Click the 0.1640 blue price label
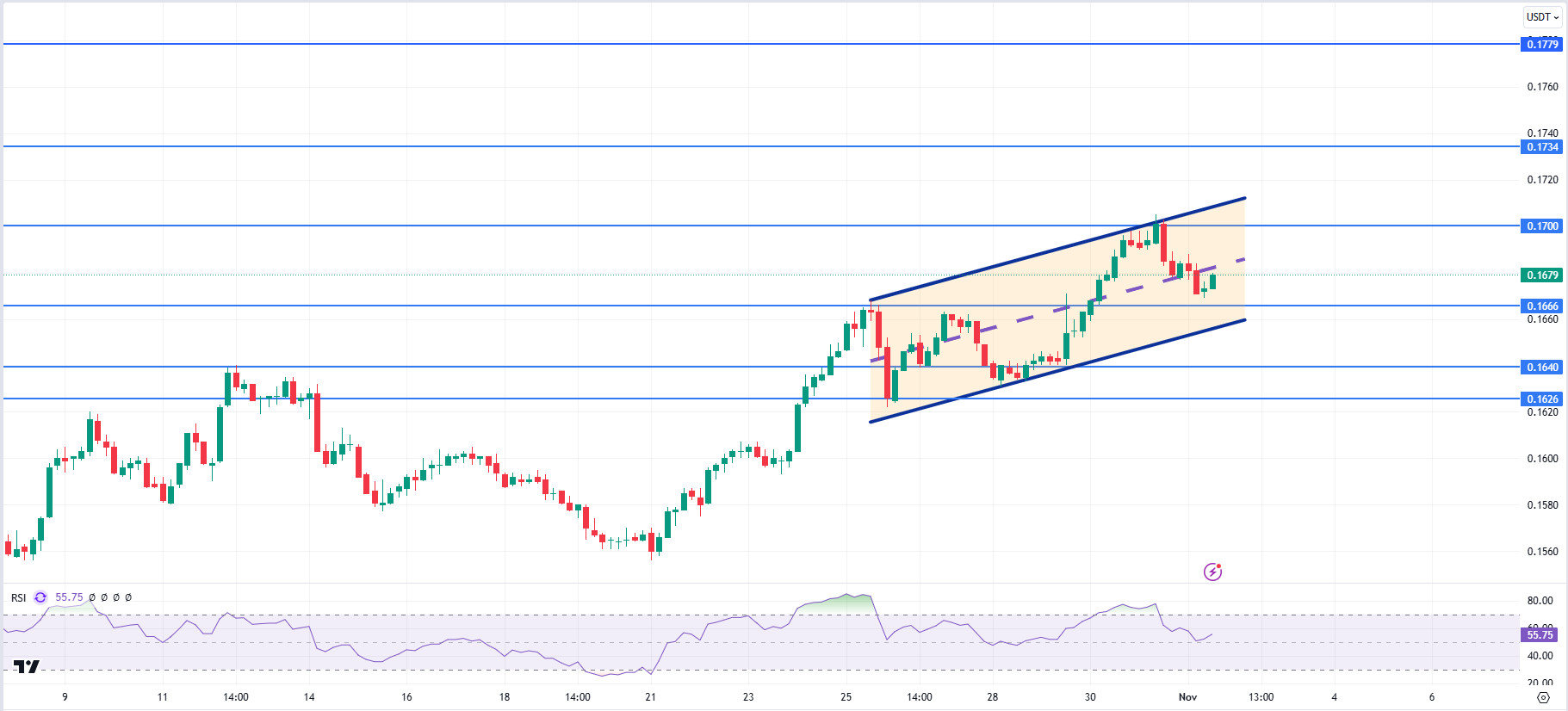The height and width of the screenshot is (711, 1568). [1541, 368]
